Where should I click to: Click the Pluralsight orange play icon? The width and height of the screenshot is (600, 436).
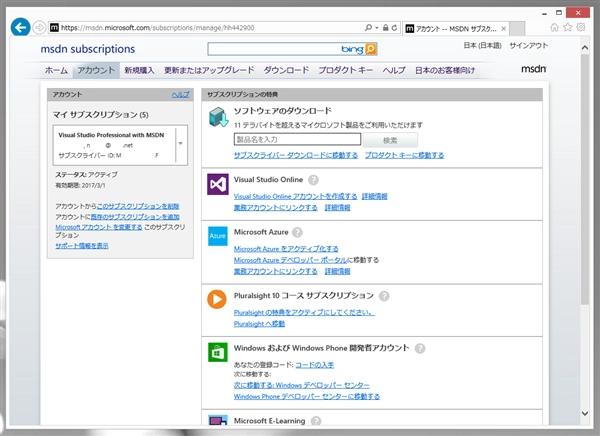coord(217,299)
